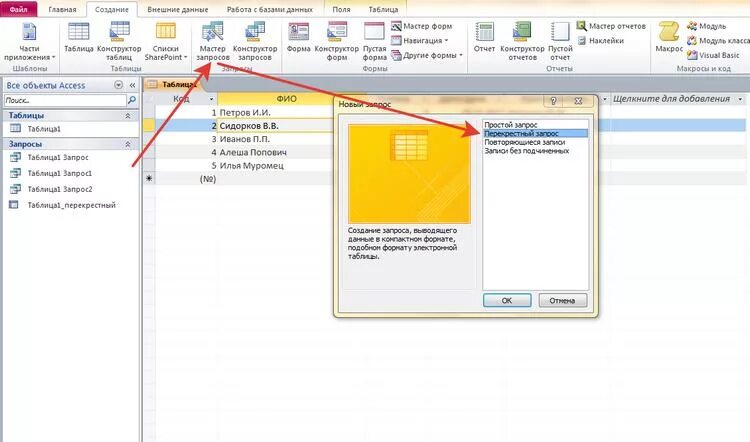Click OK in Новый запрос dialog
Screen dimensions: 750x442
(507, 300)
